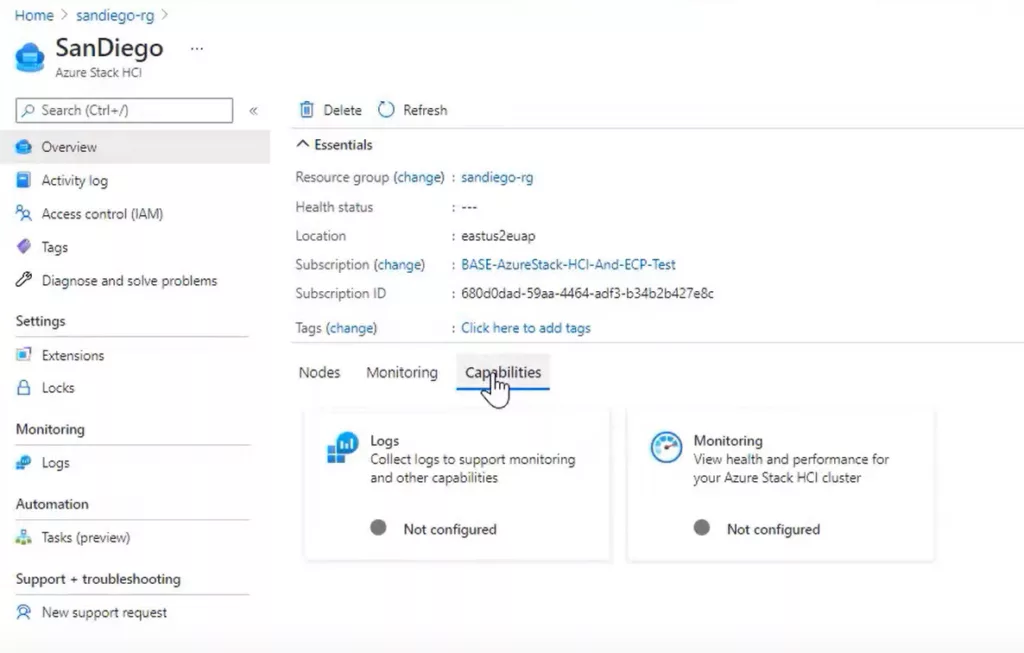Open Diagnose and solve problems
The height and width of the screenshot is (653, 1024).
[129, 281]
